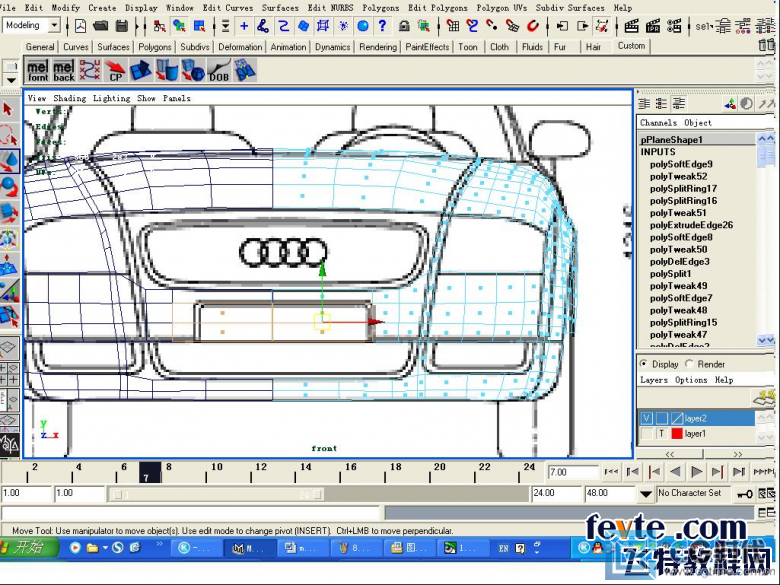This screenshot has height=585, width=780.
Task: Toggle the layer2 display type box
Action: pos(662,418)
